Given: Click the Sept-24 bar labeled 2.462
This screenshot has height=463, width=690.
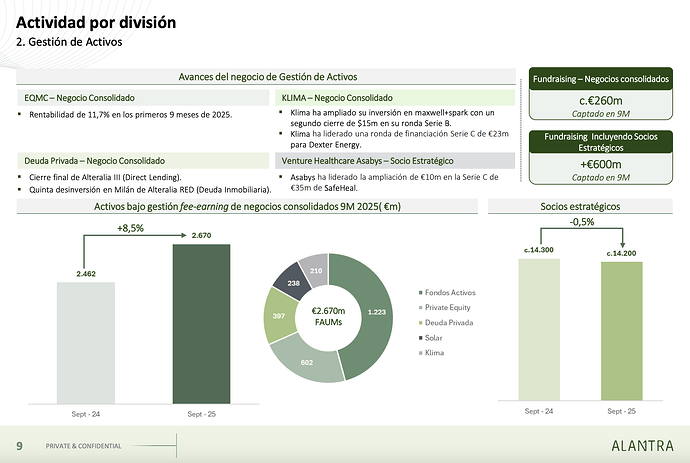Looking at the screenshot, I should click(x=86, y=343).
